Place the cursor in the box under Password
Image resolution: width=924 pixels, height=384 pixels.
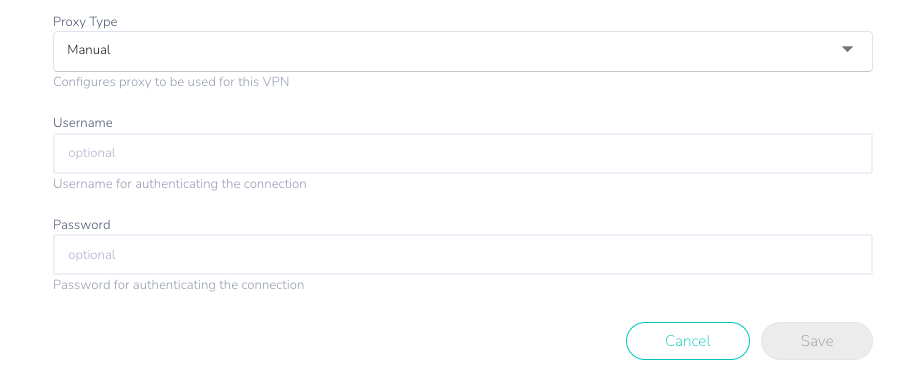click(463, 254)
